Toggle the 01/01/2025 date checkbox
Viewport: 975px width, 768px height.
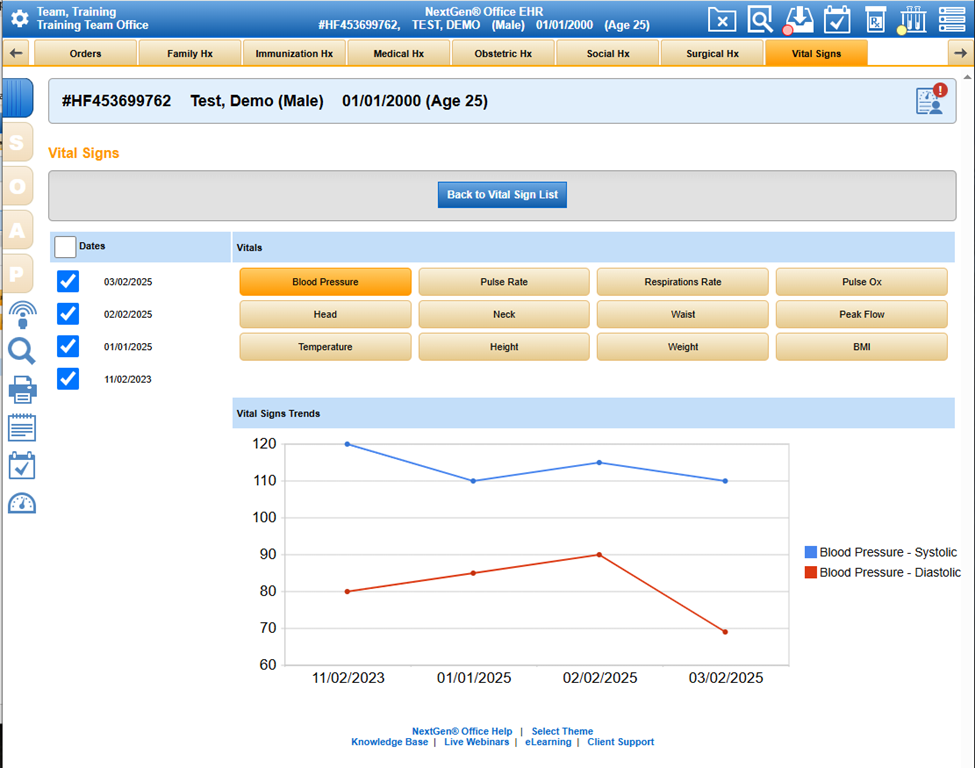67,346
